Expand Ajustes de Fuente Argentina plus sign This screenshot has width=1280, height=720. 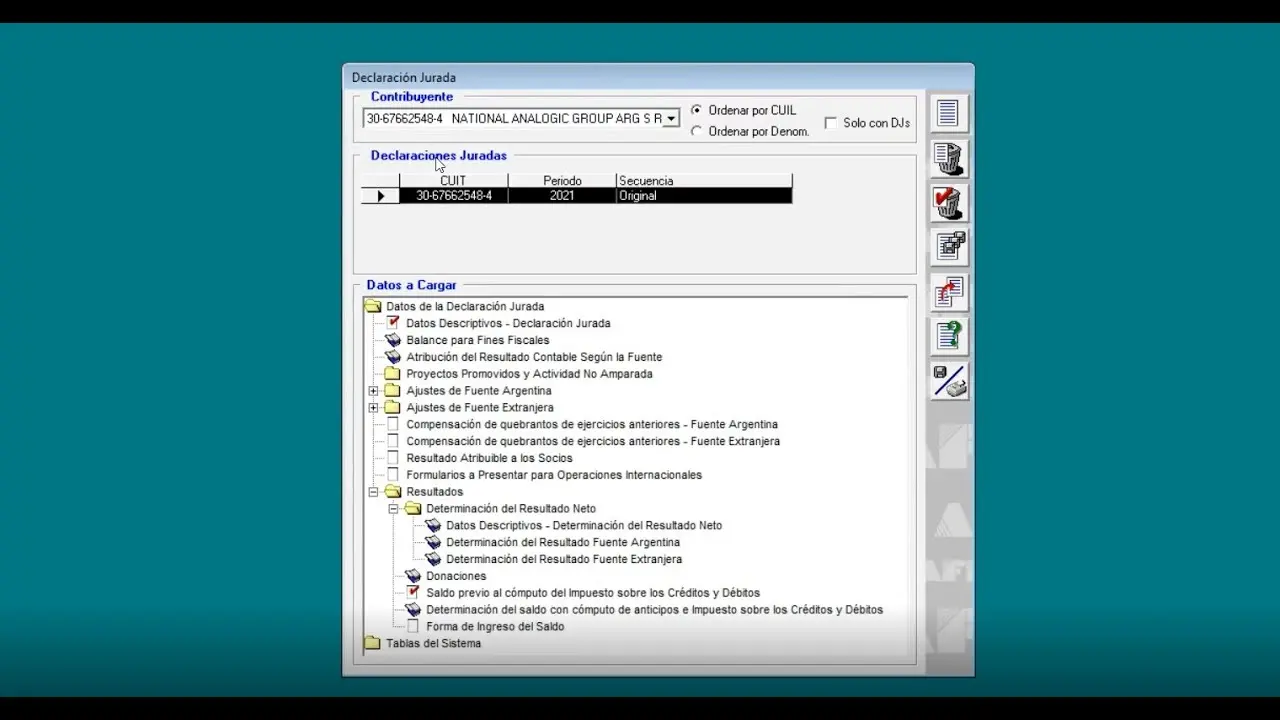click(373, 391)
